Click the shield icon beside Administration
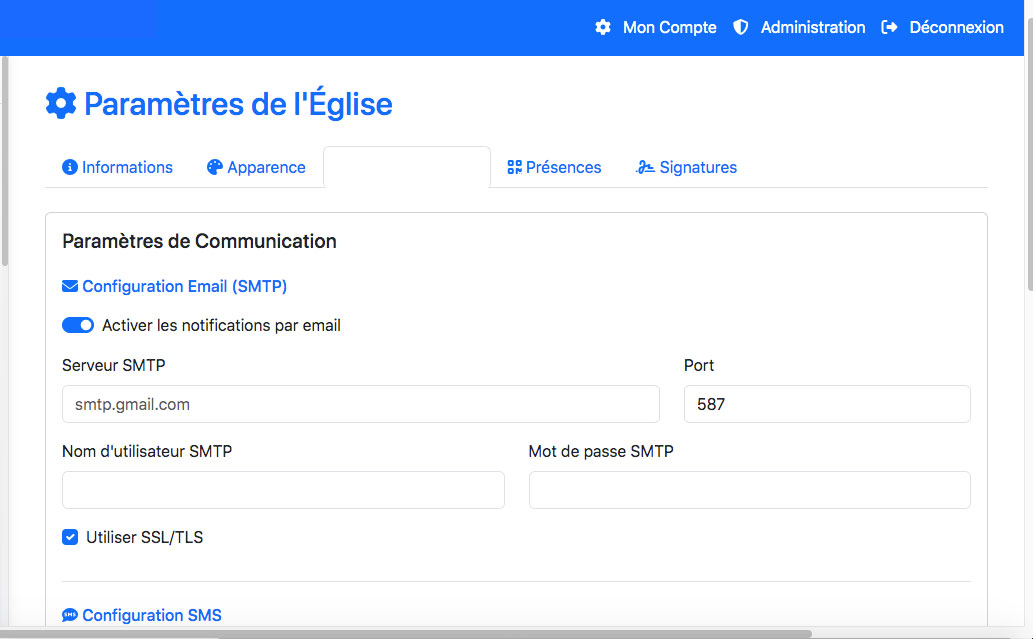1033x639 pixels. (741, 28)
